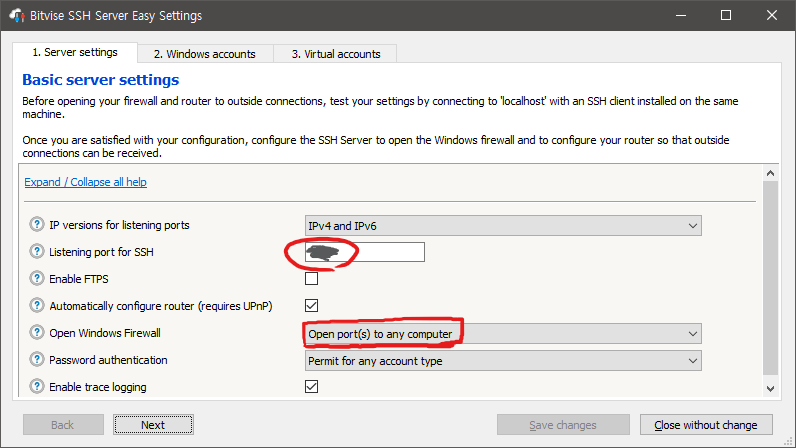Open the IP versions dropdown (IPv4 and IPv6)

point(503,226)
